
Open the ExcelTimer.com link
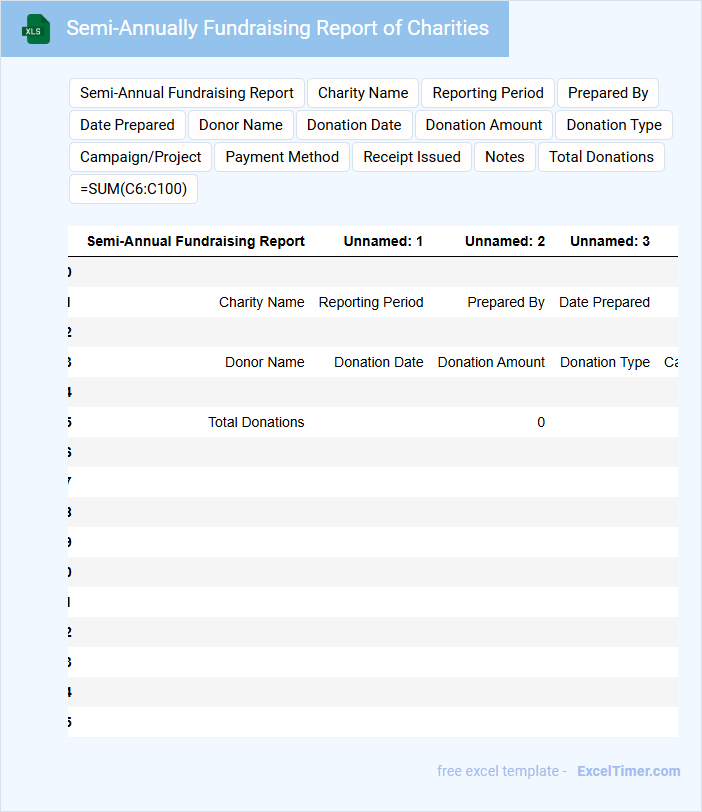click(628, 771)
